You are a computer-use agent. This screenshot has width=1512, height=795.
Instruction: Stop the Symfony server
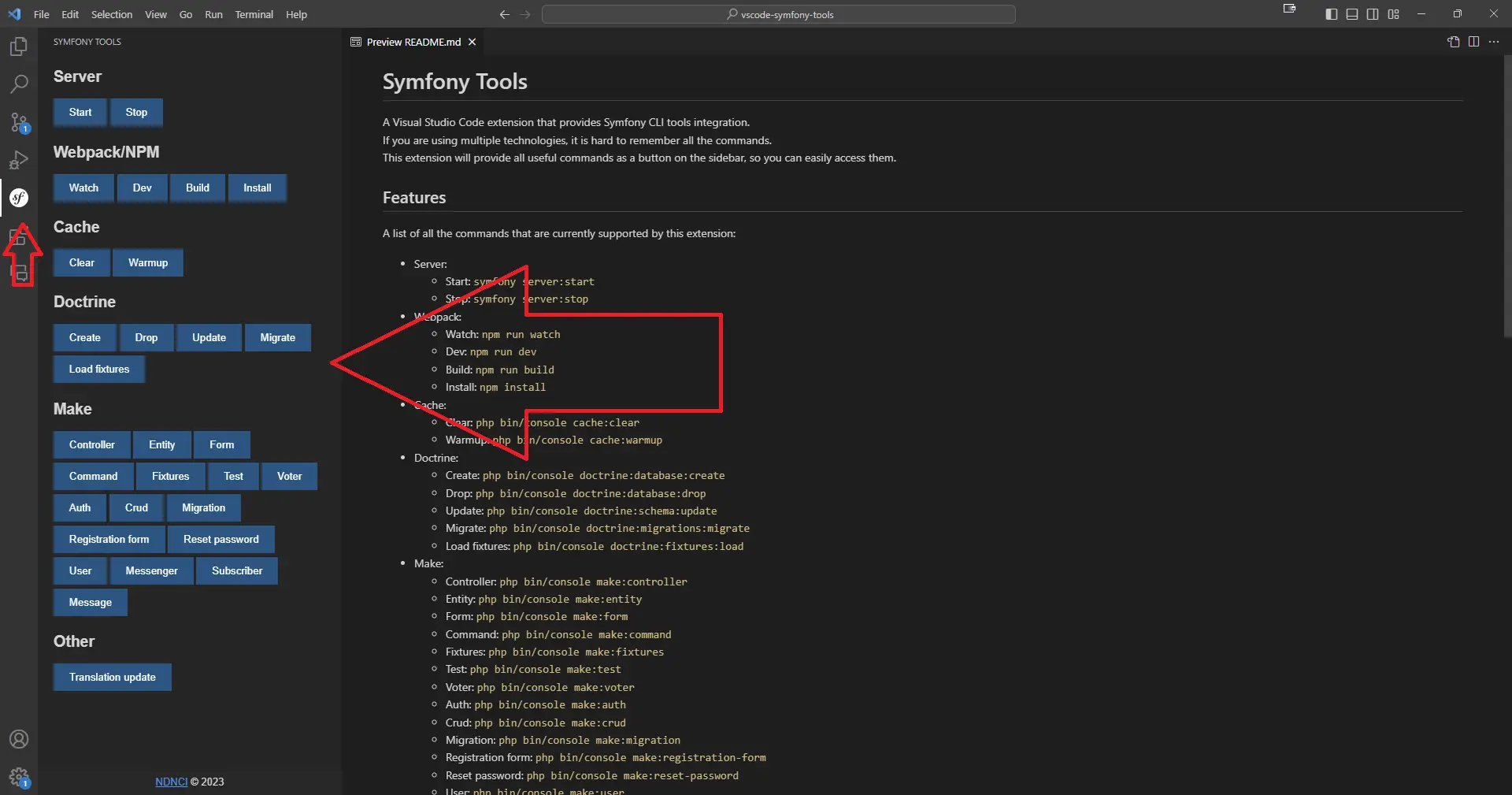[x=136, y=113]
